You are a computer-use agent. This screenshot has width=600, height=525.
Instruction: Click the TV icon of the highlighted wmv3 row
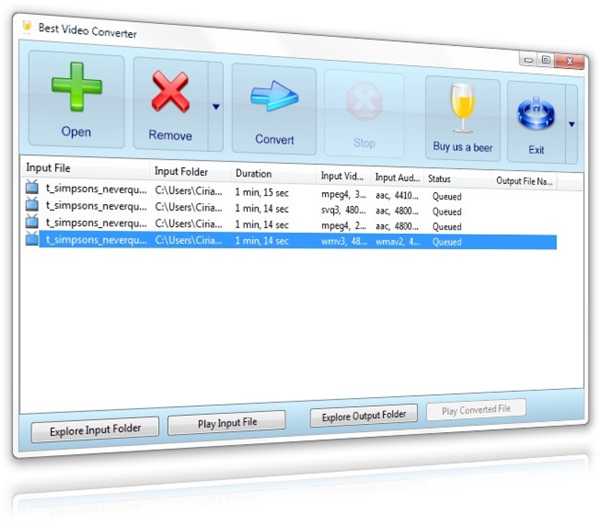(32, 238)
